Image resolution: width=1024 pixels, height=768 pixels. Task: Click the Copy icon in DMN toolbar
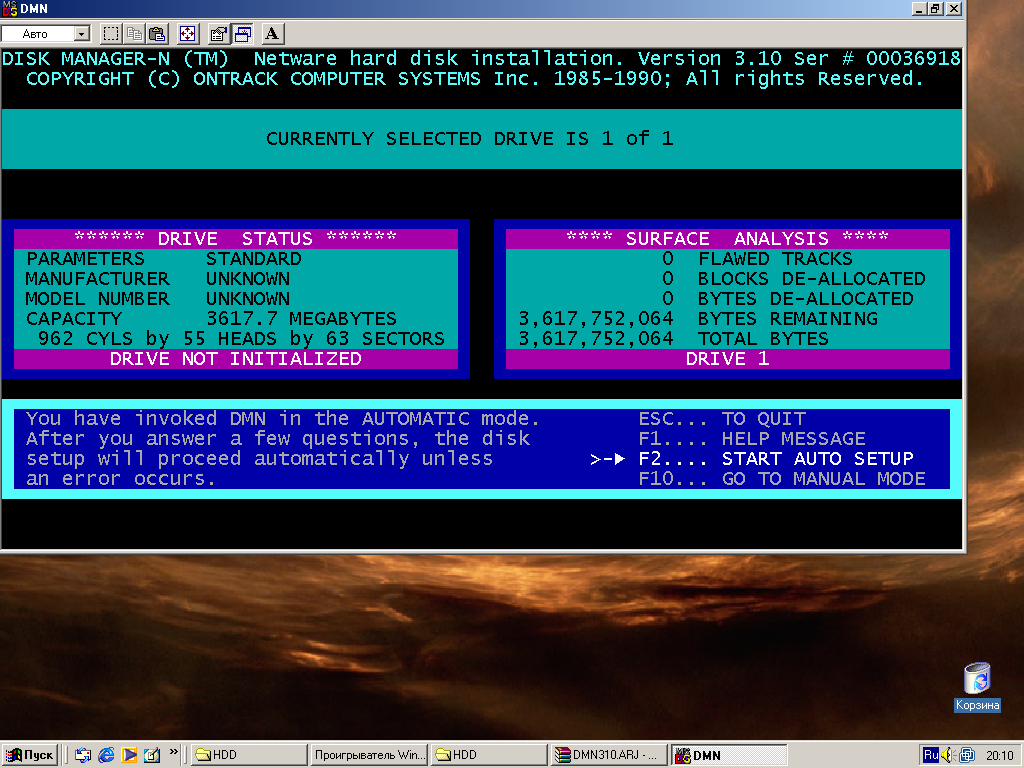[134, 34]
